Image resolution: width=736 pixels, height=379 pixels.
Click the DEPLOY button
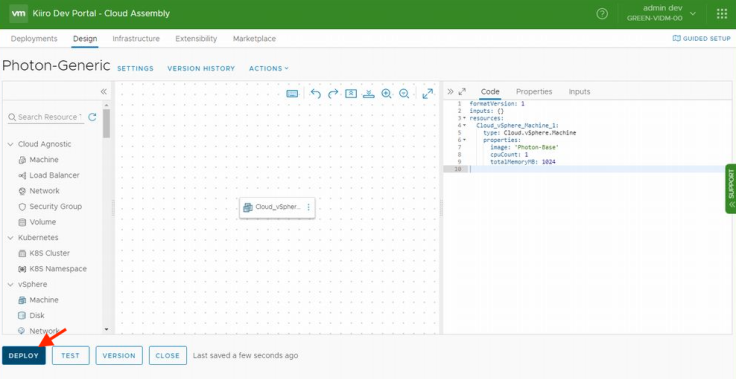(x=23, y=356)
